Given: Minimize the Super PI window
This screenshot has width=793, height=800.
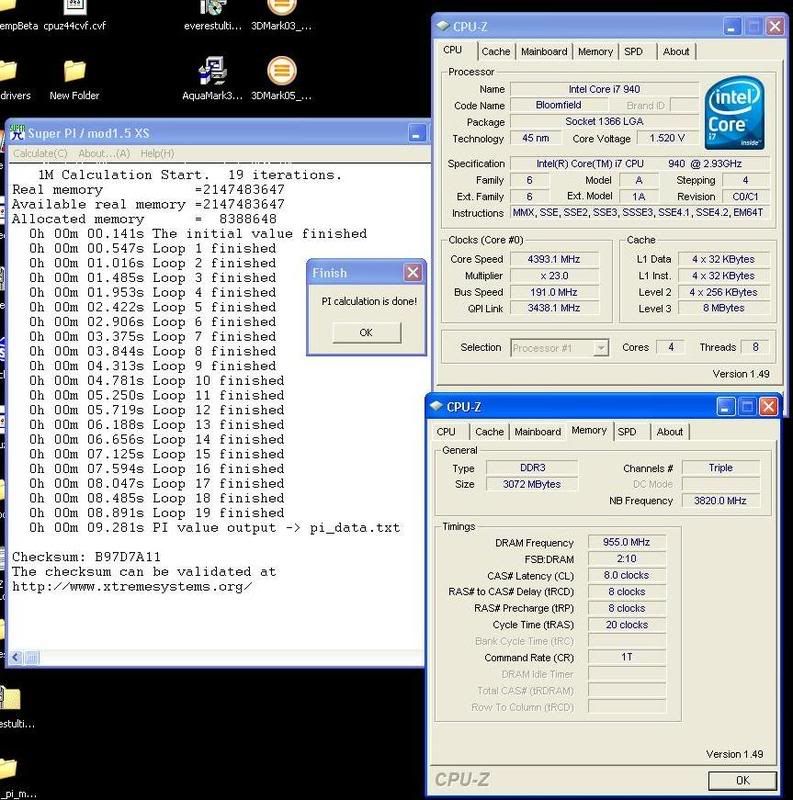Looking at the screenshot, I should coord(417,133).
